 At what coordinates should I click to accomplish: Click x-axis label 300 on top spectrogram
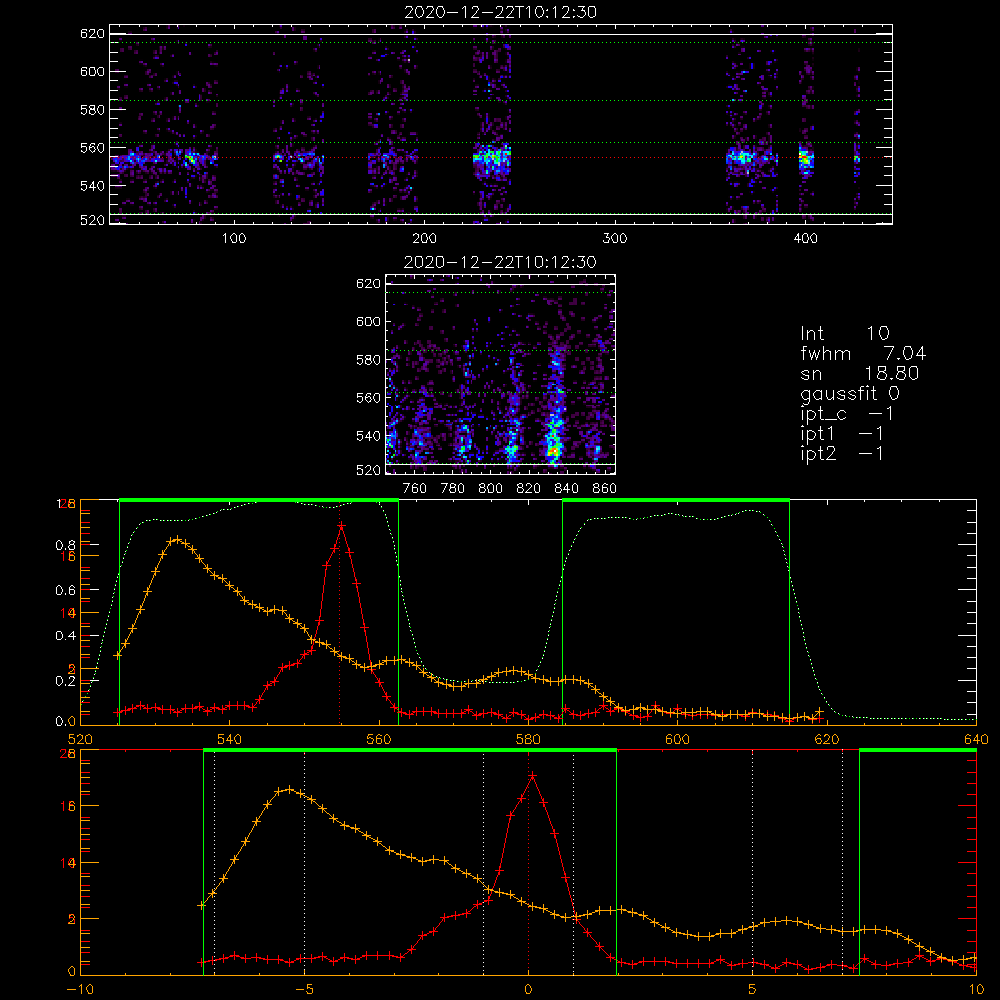[x=615, y=239]
